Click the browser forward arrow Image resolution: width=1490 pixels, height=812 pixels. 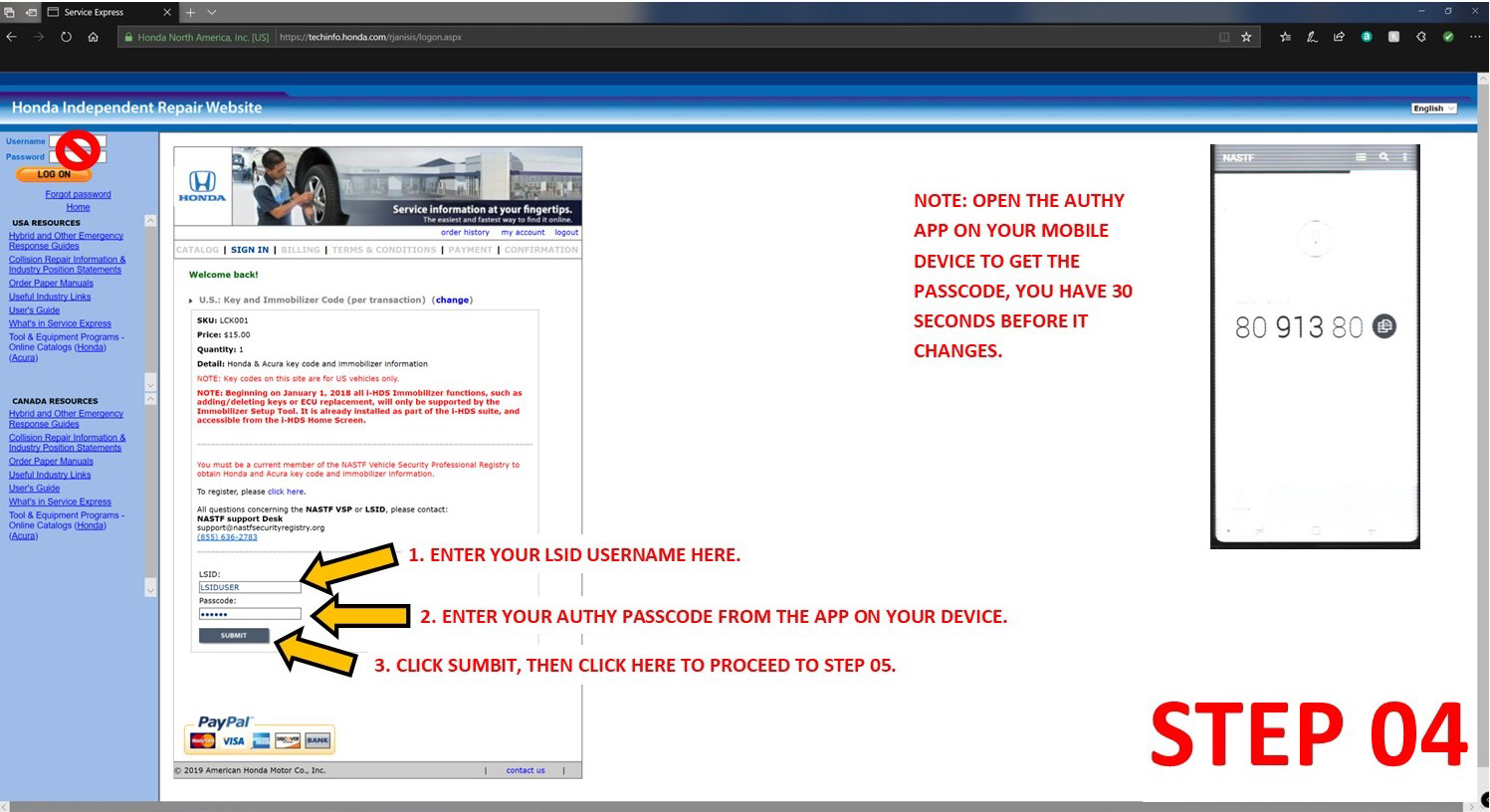(x=38, y=37)
